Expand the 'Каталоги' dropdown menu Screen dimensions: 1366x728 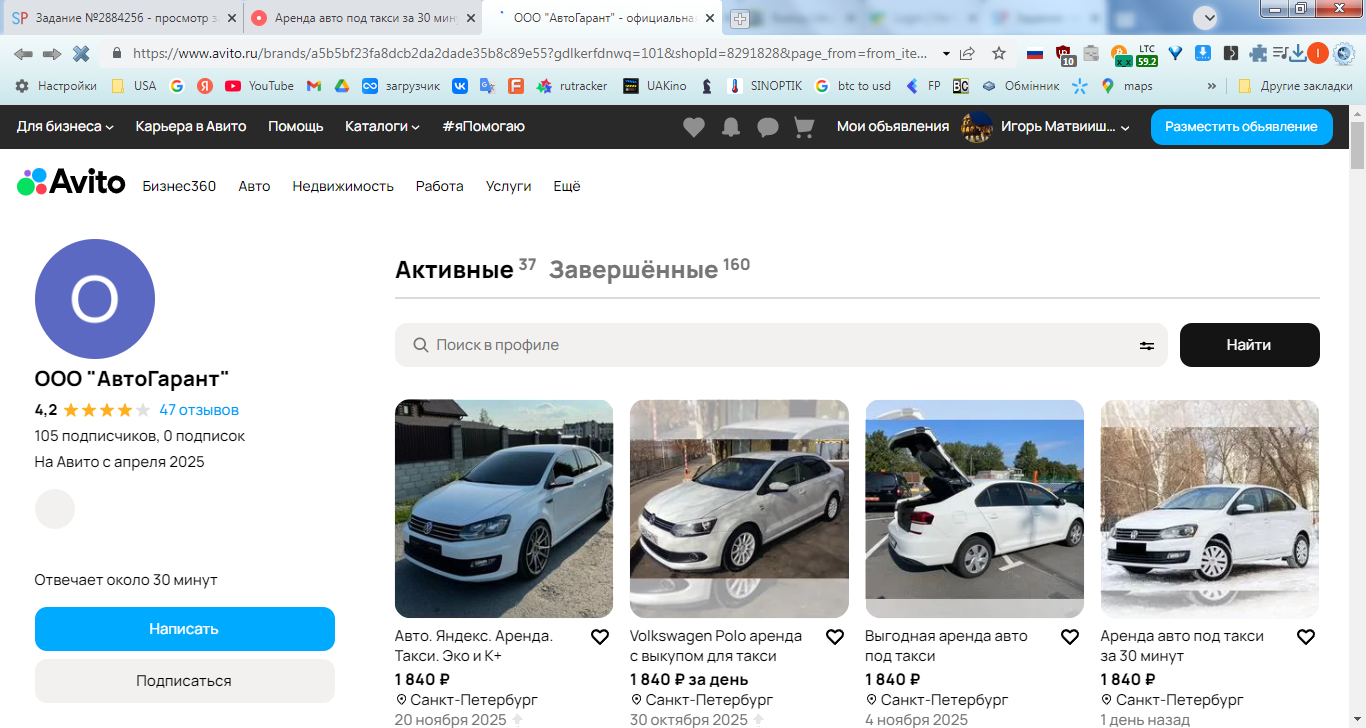382,127
